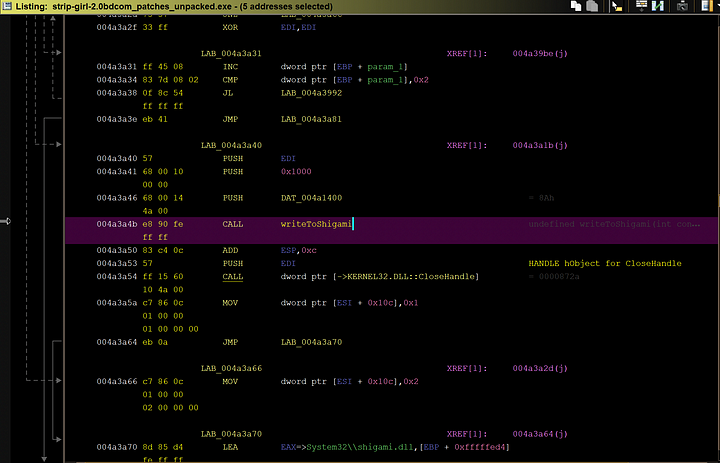Follow XREF 004a3a1b(j)
This screenshot has height=463, width=720.
coord(540,146)
